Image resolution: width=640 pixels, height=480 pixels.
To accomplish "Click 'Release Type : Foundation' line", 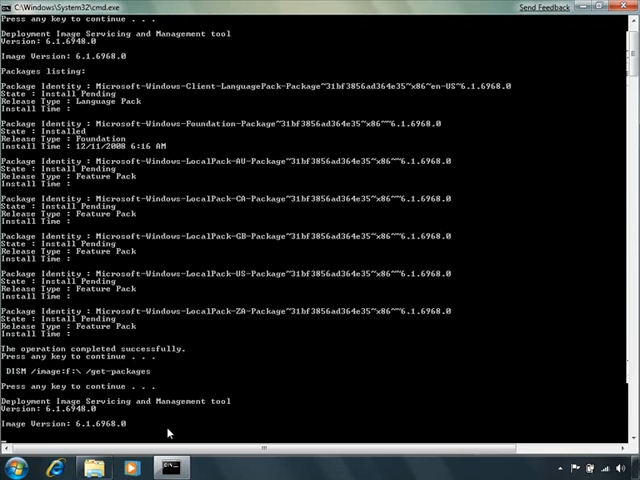I will click(63, 139).
